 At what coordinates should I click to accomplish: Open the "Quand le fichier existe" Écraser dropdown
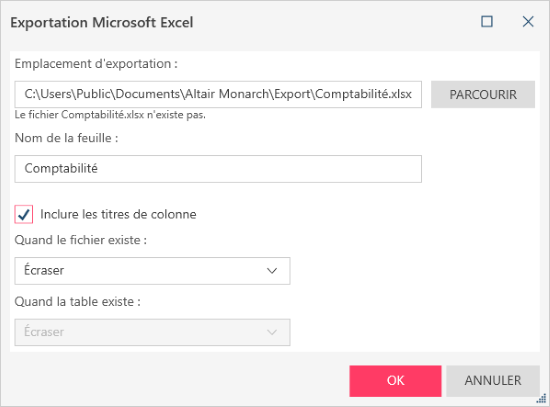[152, 271]
